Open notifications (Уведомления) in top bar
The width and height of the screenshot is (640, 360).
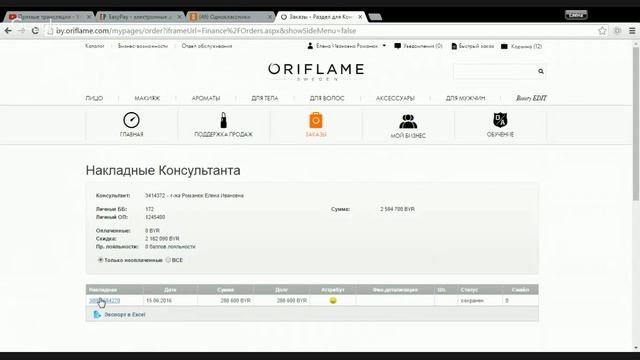418,46
